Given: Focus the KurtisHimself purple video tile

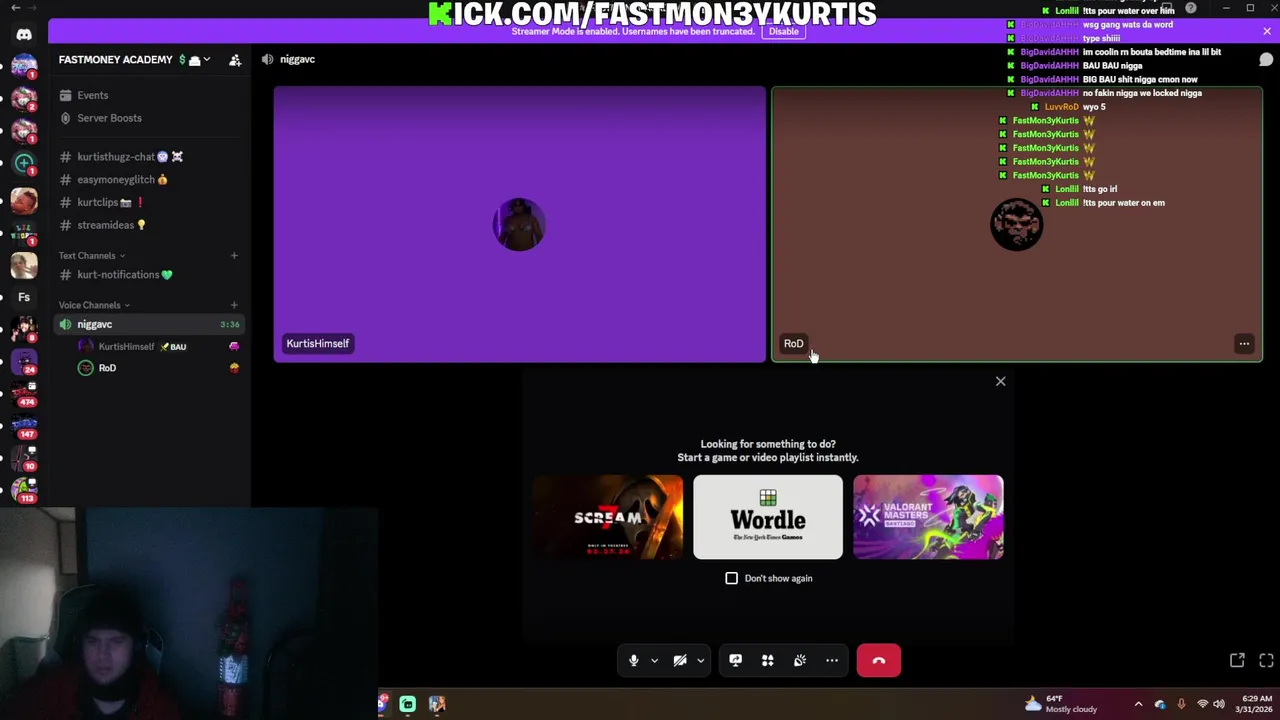Looking at the screenshot, I should tap(520, 224).
